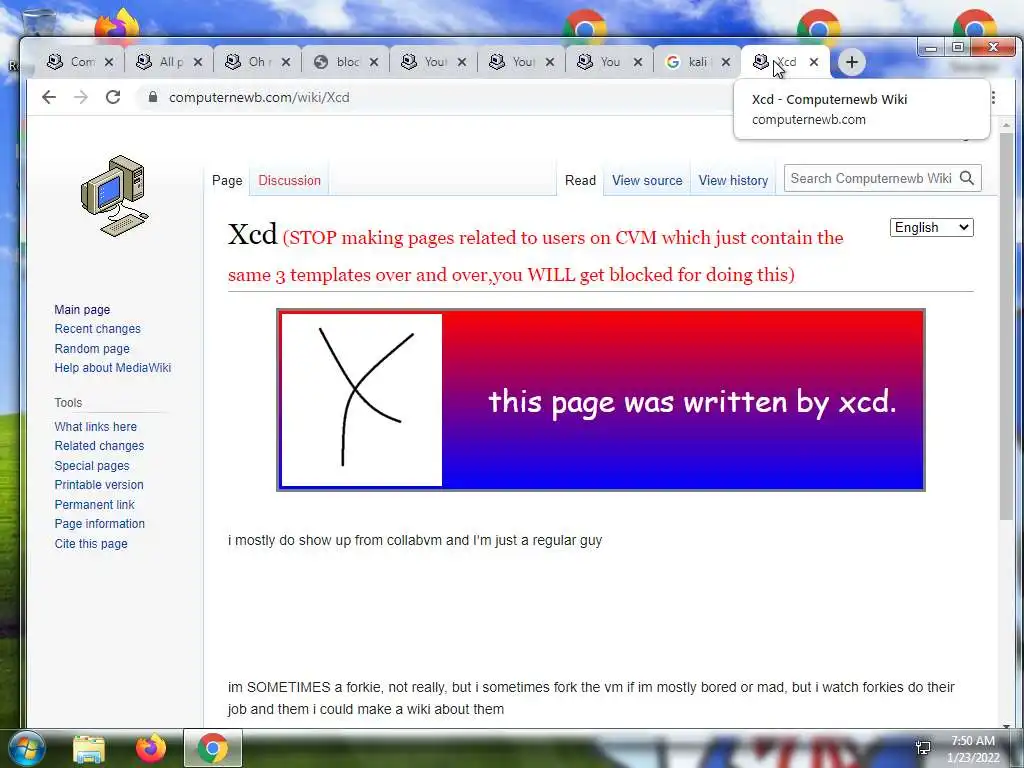The width and height of the screenshot is (1024, 768).
Task: Open View history tab
Action: pos(733,180)
